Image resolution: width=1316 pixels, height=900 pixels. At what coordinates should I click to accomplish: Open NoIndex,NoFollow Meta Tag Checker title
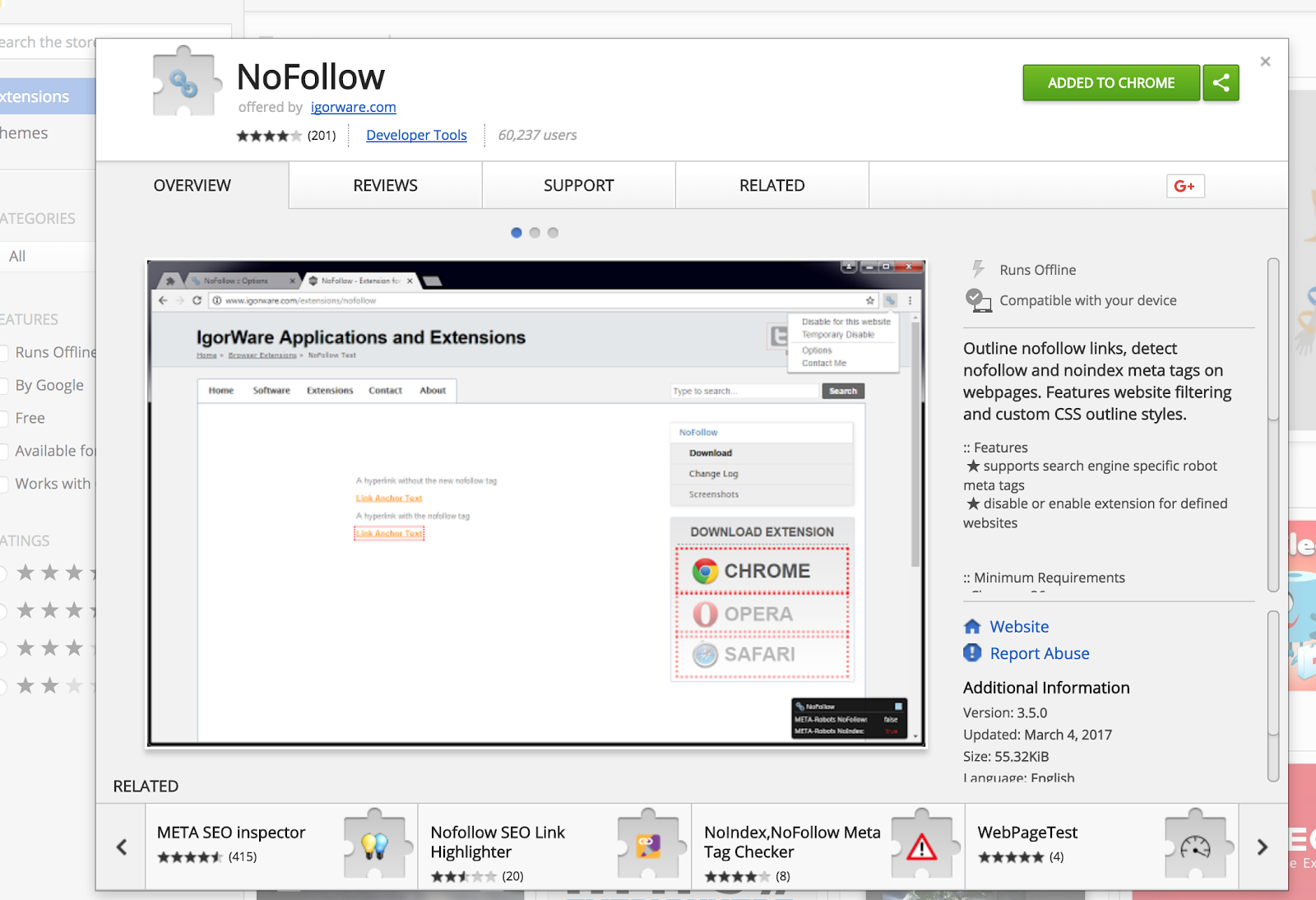click(792, 842)
